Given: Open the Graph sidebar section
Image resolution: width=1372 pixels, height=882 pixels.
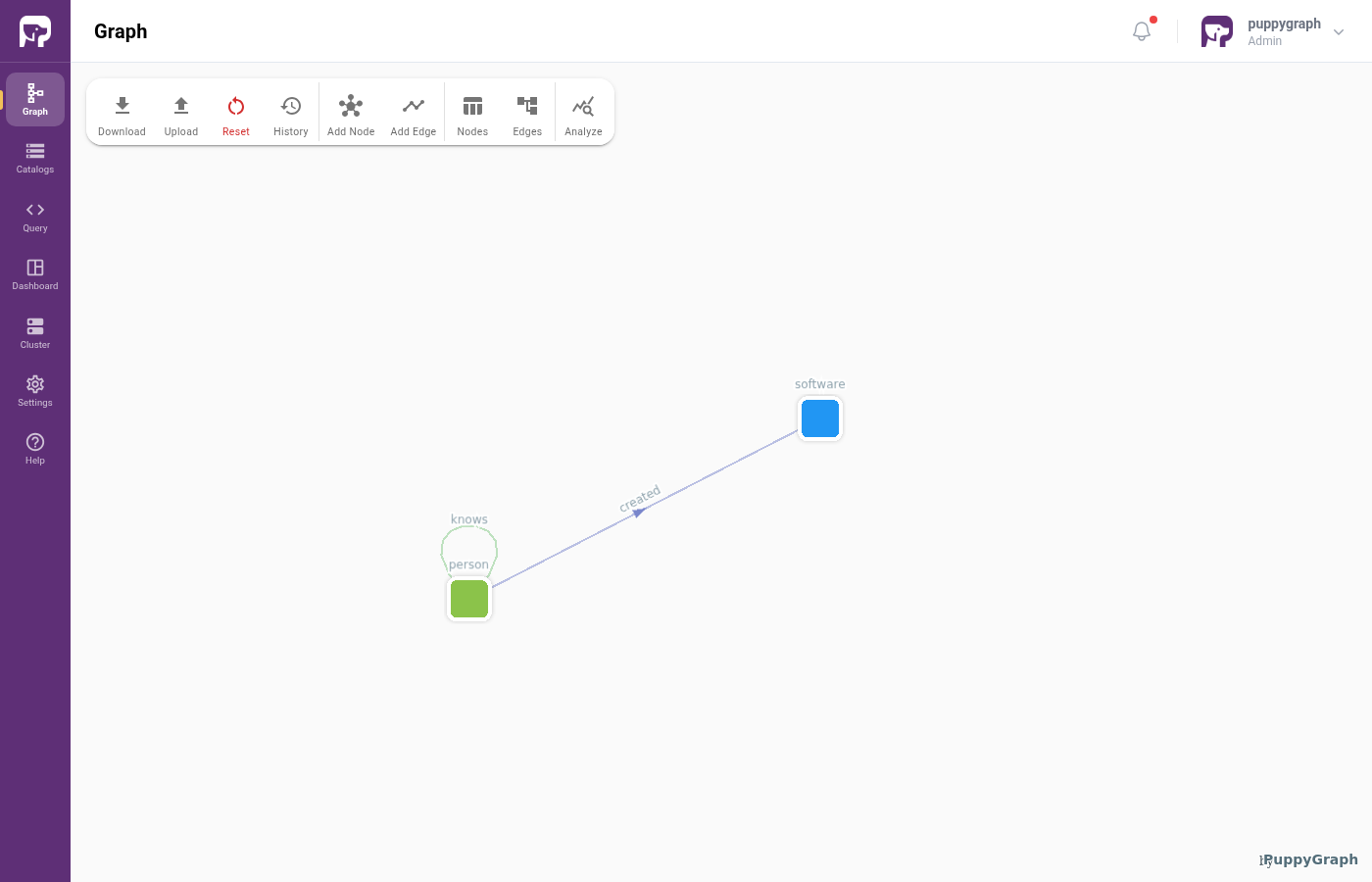Looking at the screenshot, I should (x=35, y=99).
